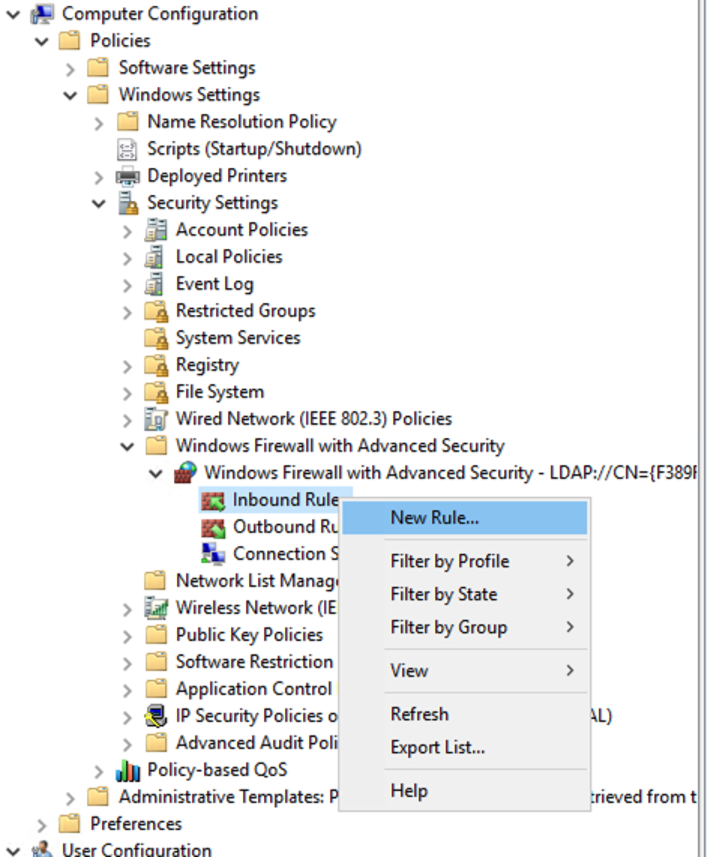Screen dimensions: 716x858
Task: Select Export List... in context menu
Action: coord(437,747)
